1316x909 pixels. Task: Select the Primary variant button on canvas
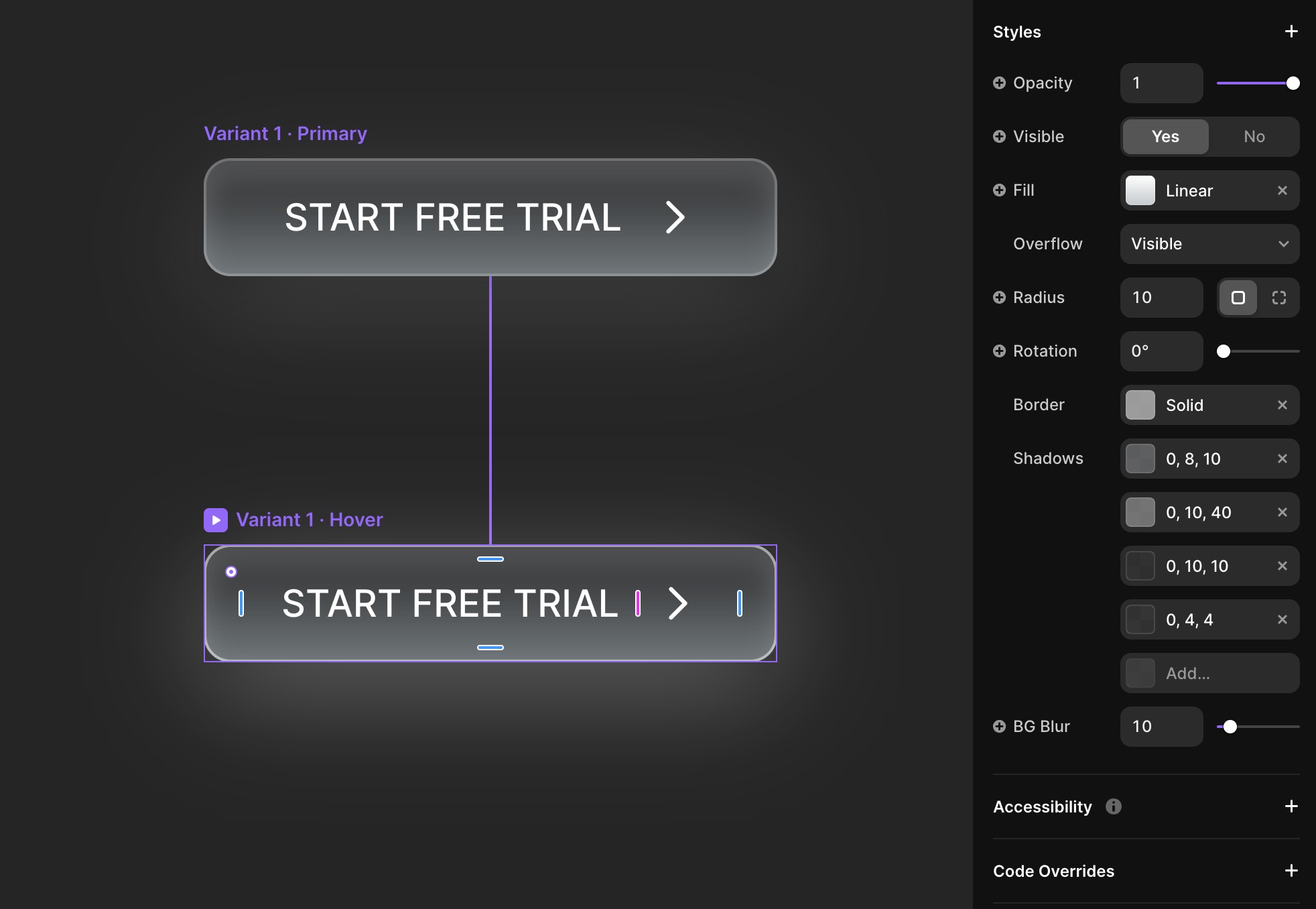point(490,217)
